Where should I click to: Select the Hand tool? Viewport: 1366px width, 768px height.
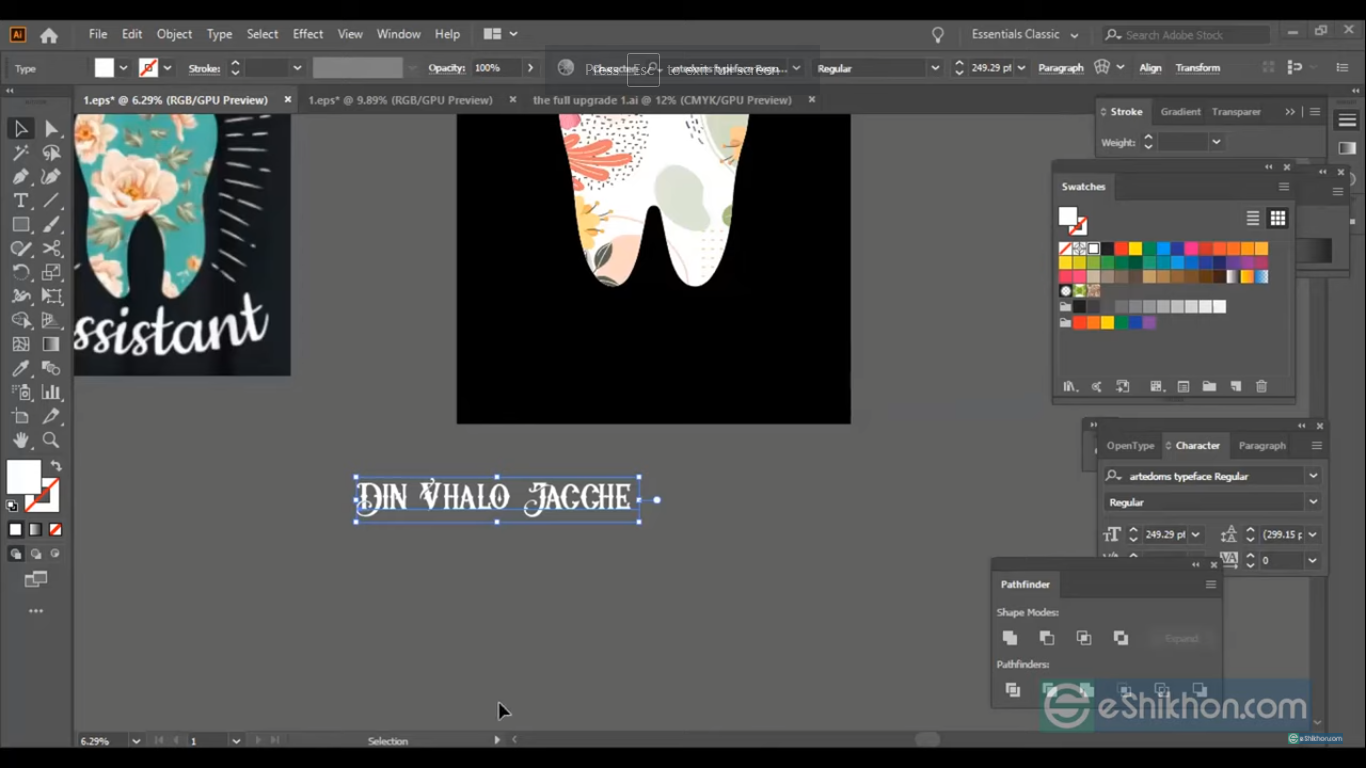(x=20, y=440)
